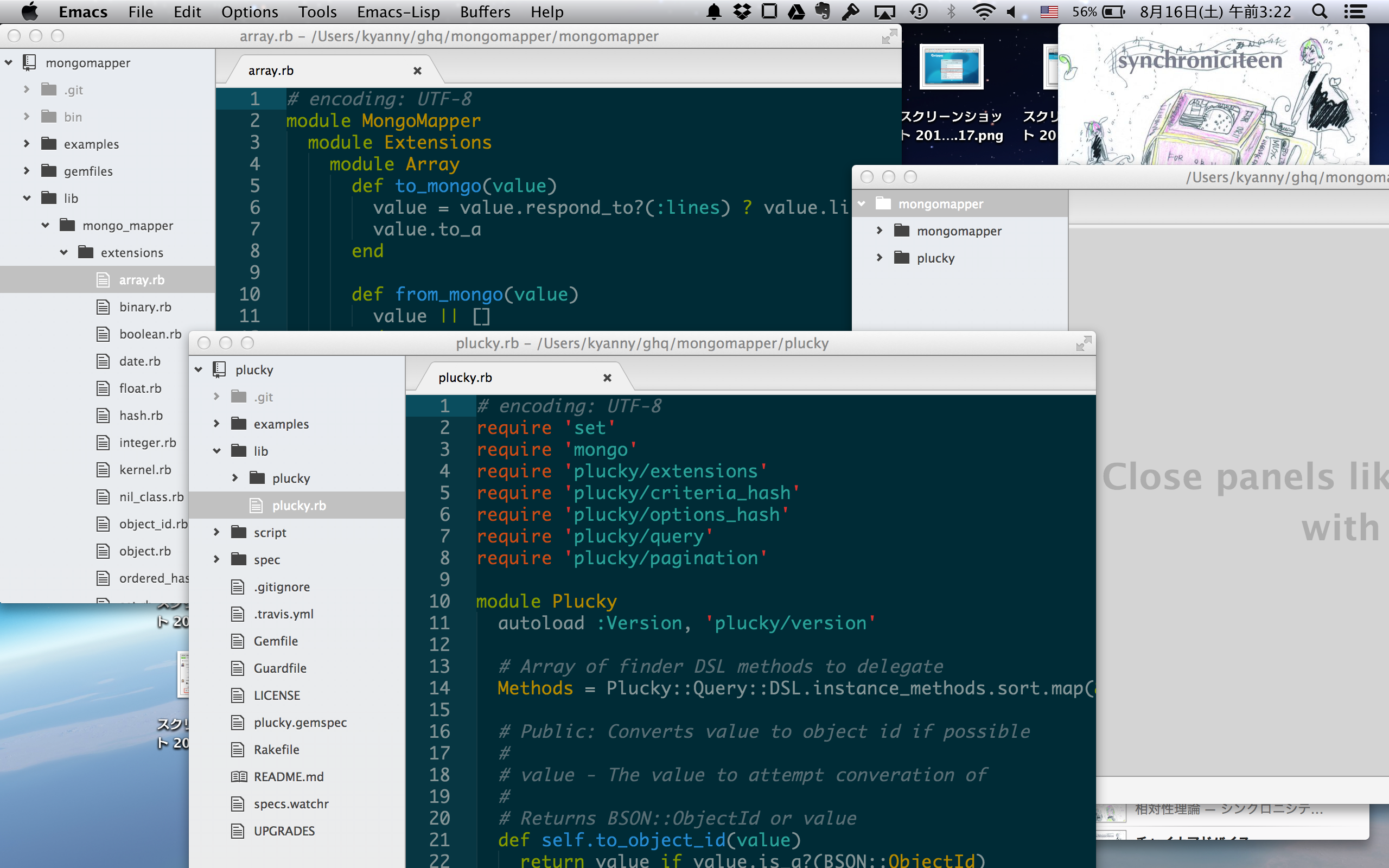The width and height of the screenshot is (1389, 868).
Task: Open the Dropbox menu bar icon
Action: [x=742, y=11]
